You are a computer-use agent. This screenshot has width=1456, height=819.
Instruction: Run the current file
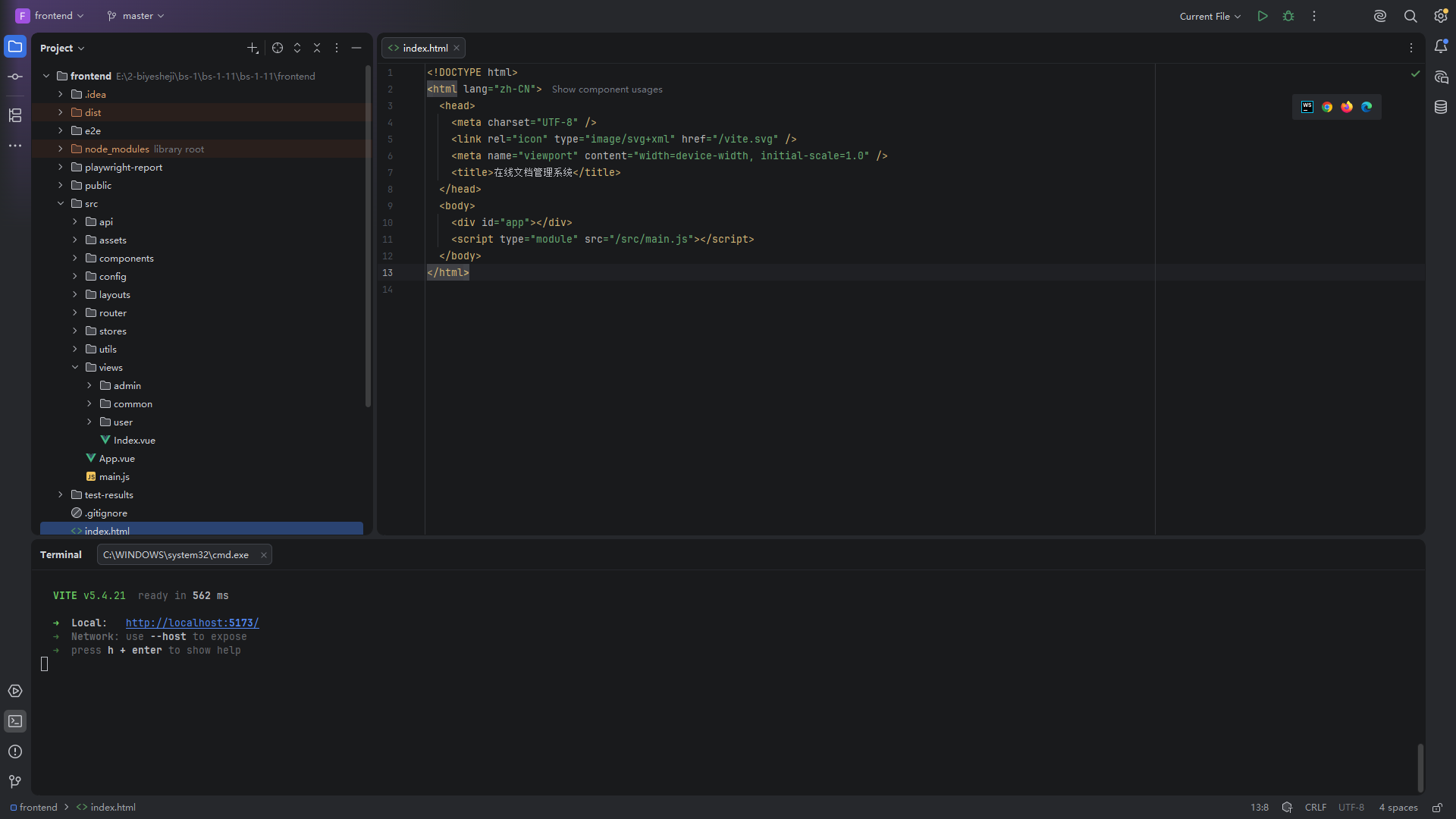pos(1263,16)
